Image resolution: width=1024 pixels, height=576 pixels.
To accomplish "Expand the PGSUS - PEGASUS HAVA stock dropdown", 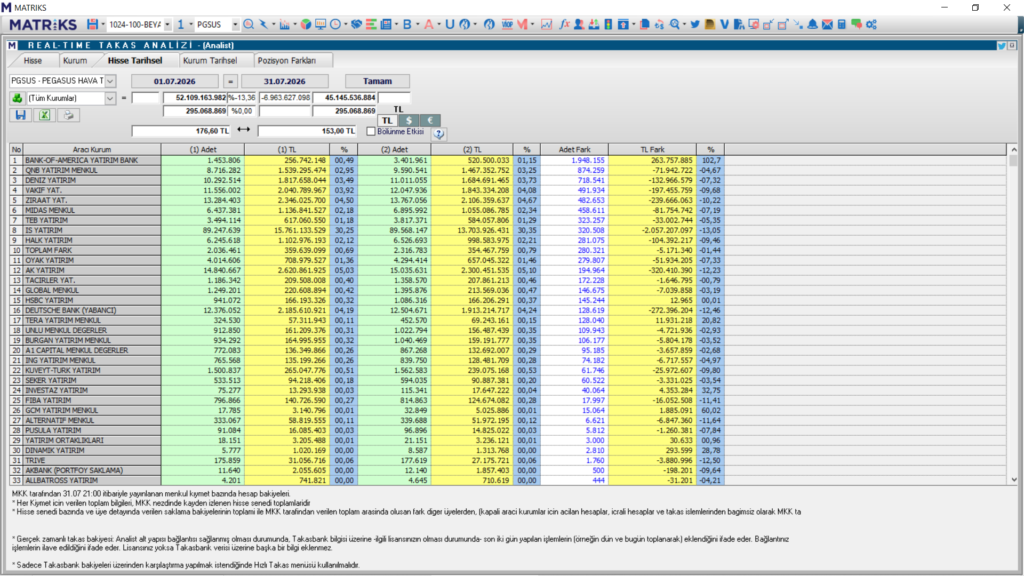I will pyautogui.click(x=110, y=81).
